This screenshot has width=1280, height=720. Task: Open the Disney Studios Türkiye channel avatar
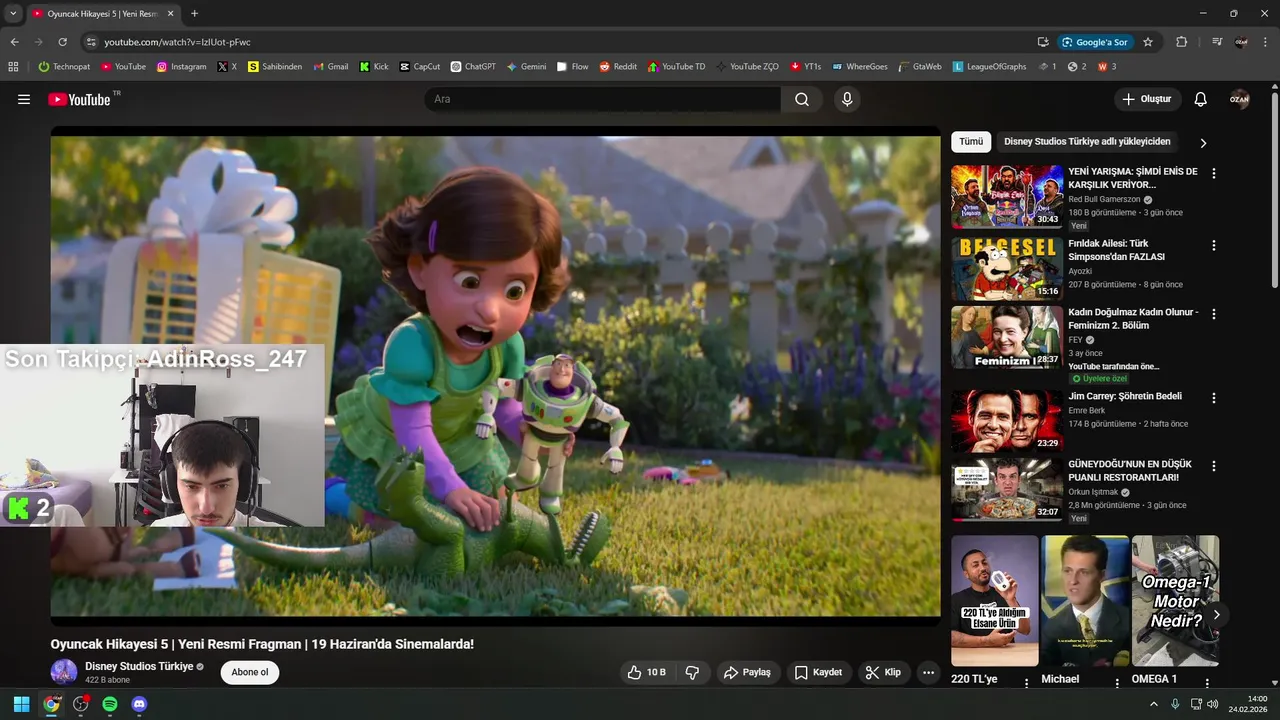[x=64, y=672]
